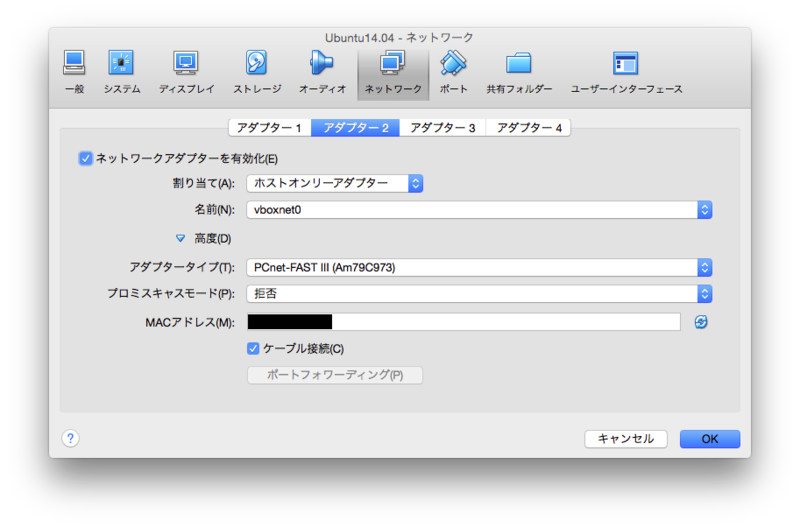800x528 pixels.
Task: Open the ユーザーインターフェース settings icon
Action: (626, 72)
